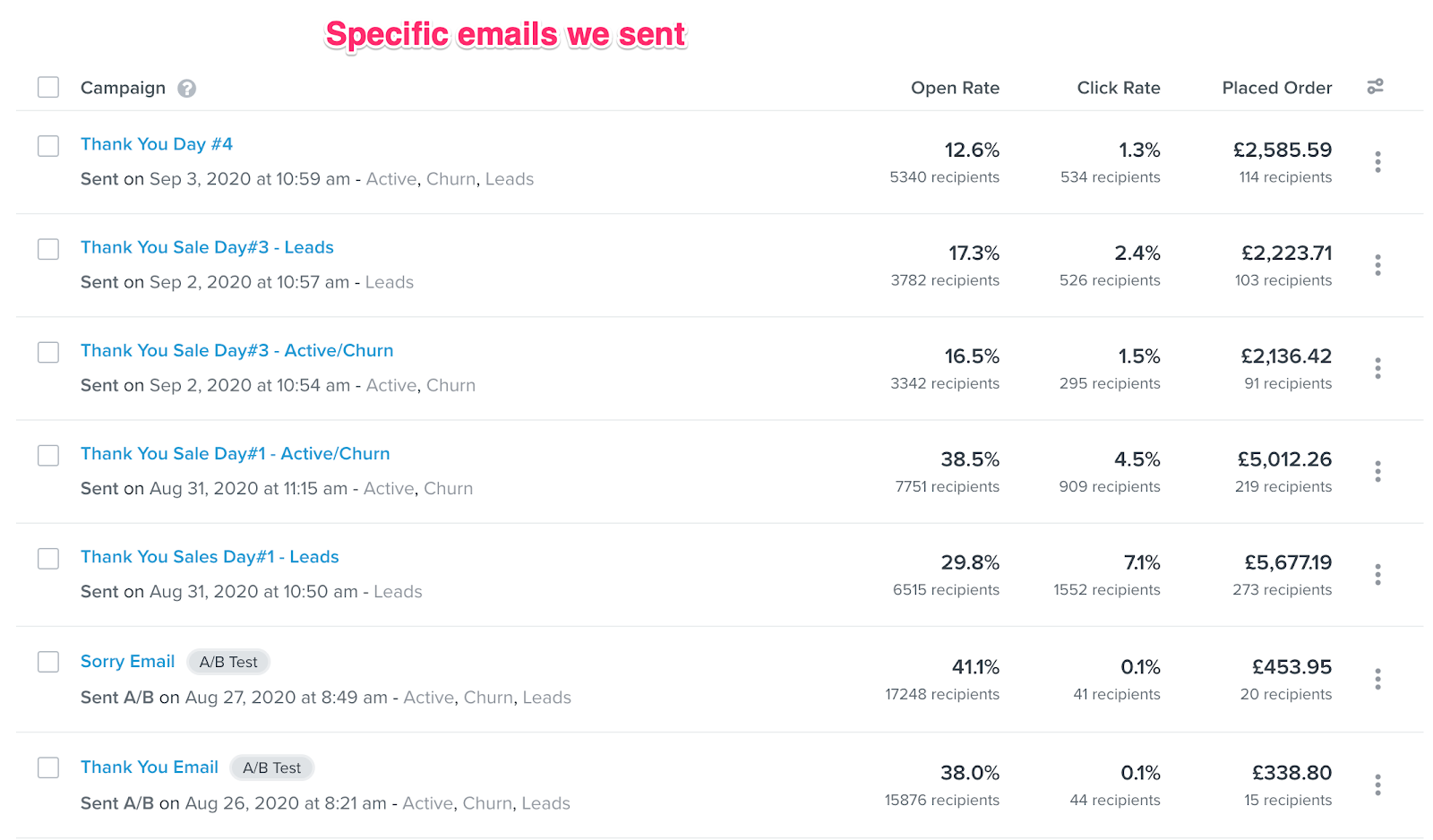Click the Click Rate column header
1433x840 pixels.
pyautogui.click(x=1119, y=88)
